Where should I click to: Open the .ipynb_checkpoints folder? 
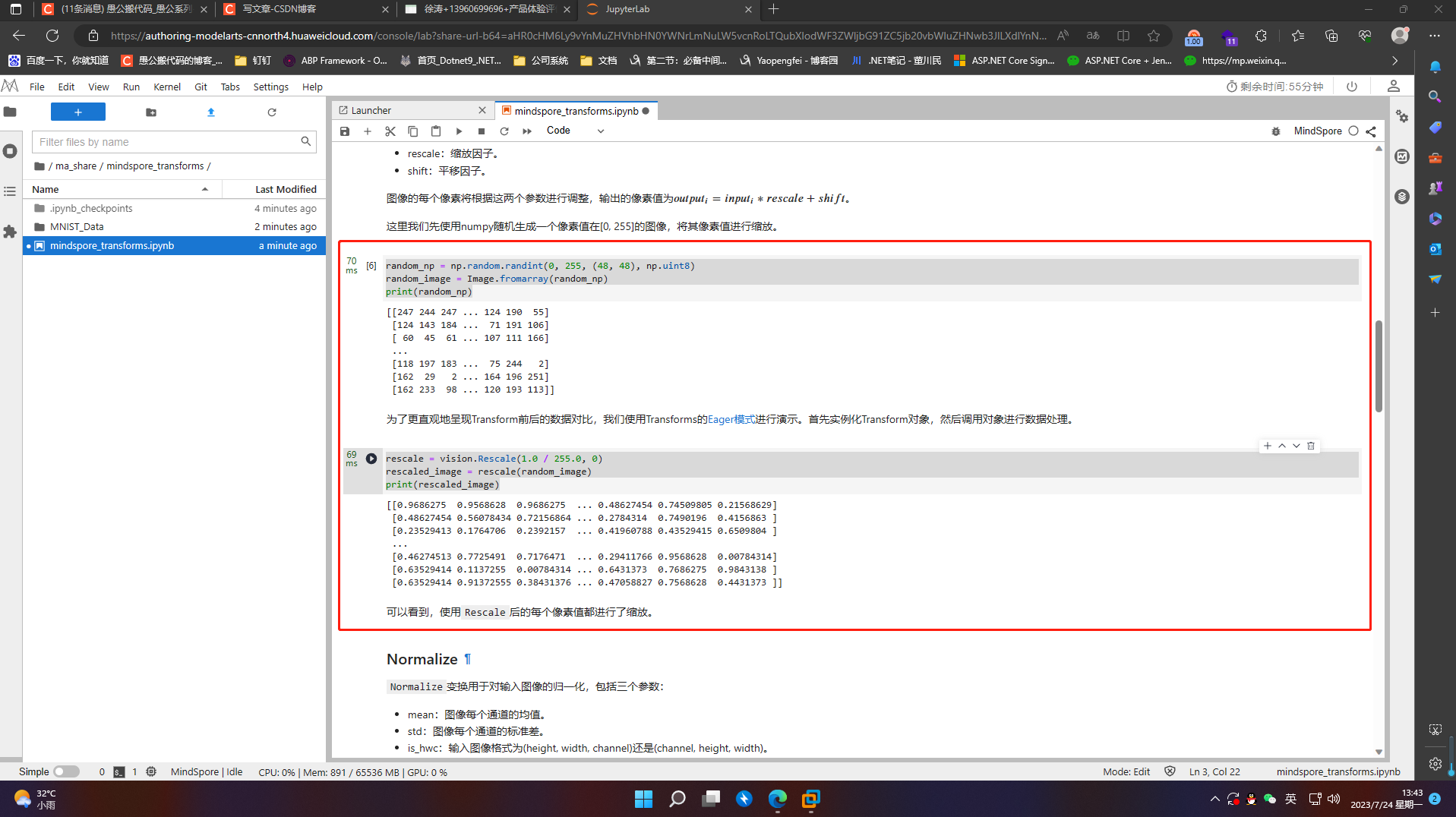click(175, 208)
